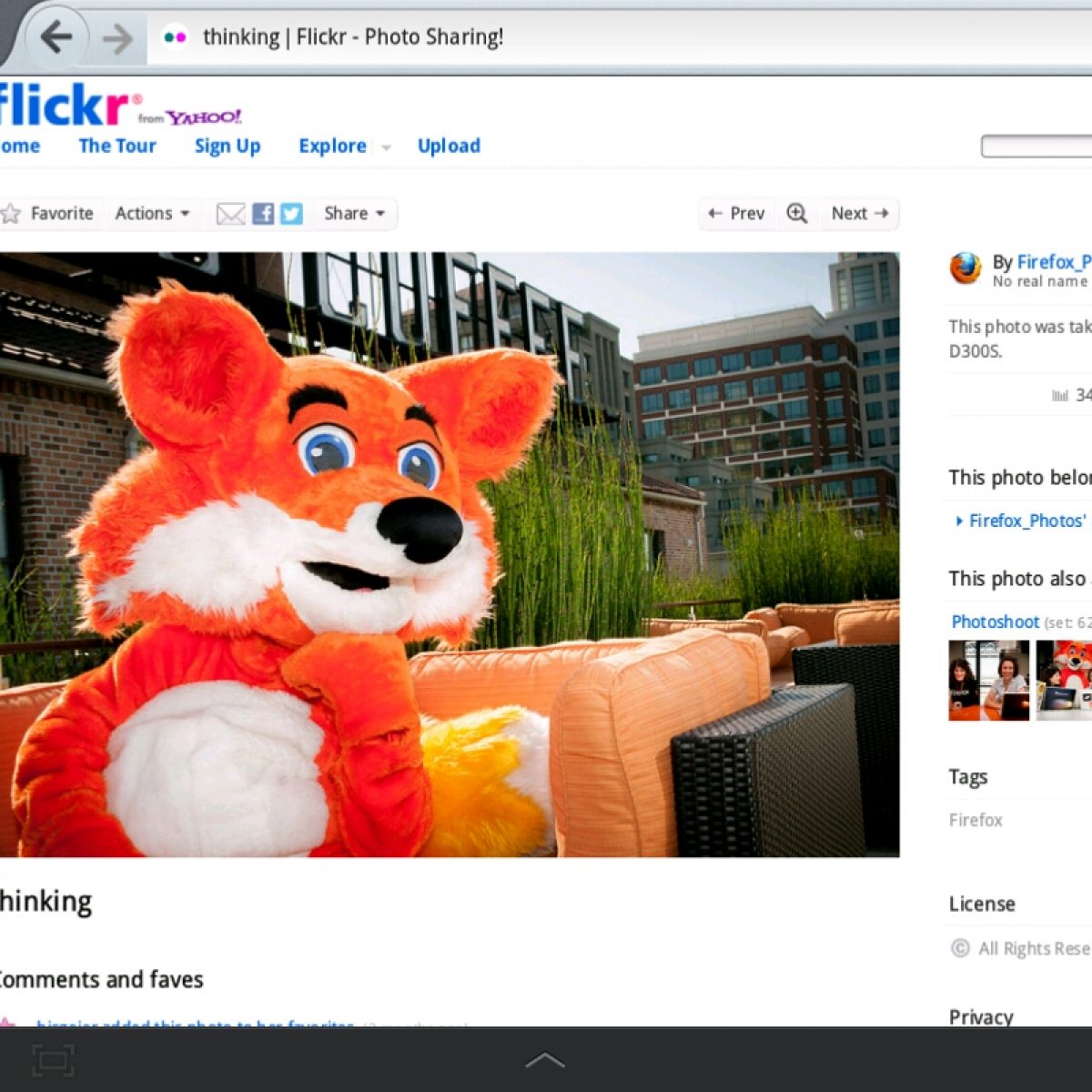Open the Actions dropdown
The width and height of the screenshot is (1092, 1092).
click(152, 214)
